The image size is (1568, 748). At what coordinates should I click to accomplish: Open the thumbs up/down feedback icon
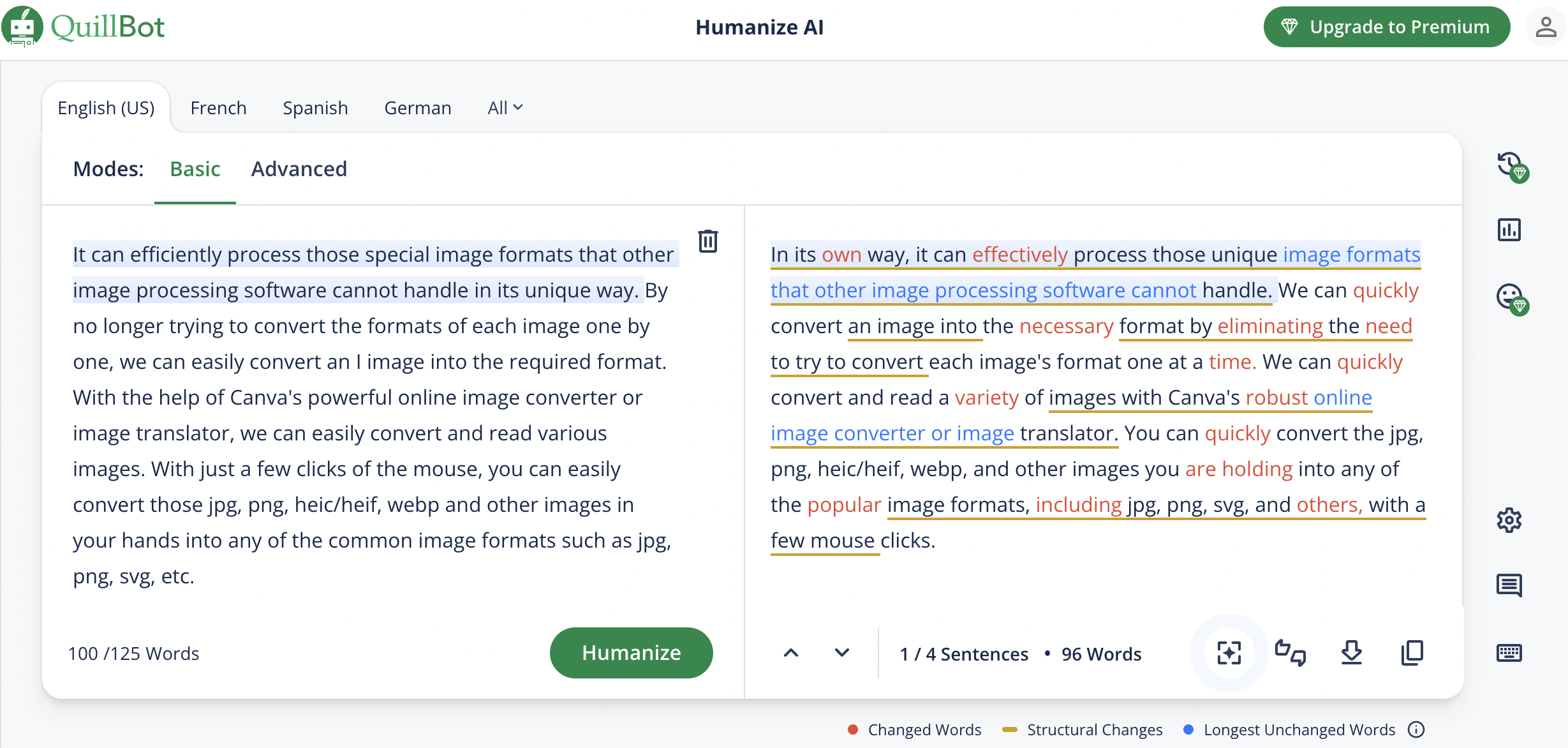click(x=1290, y=653)
